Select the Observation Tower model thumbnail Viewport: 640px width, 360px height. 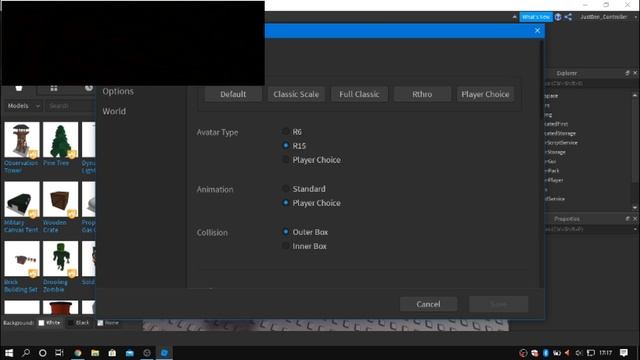pos(22,140)
